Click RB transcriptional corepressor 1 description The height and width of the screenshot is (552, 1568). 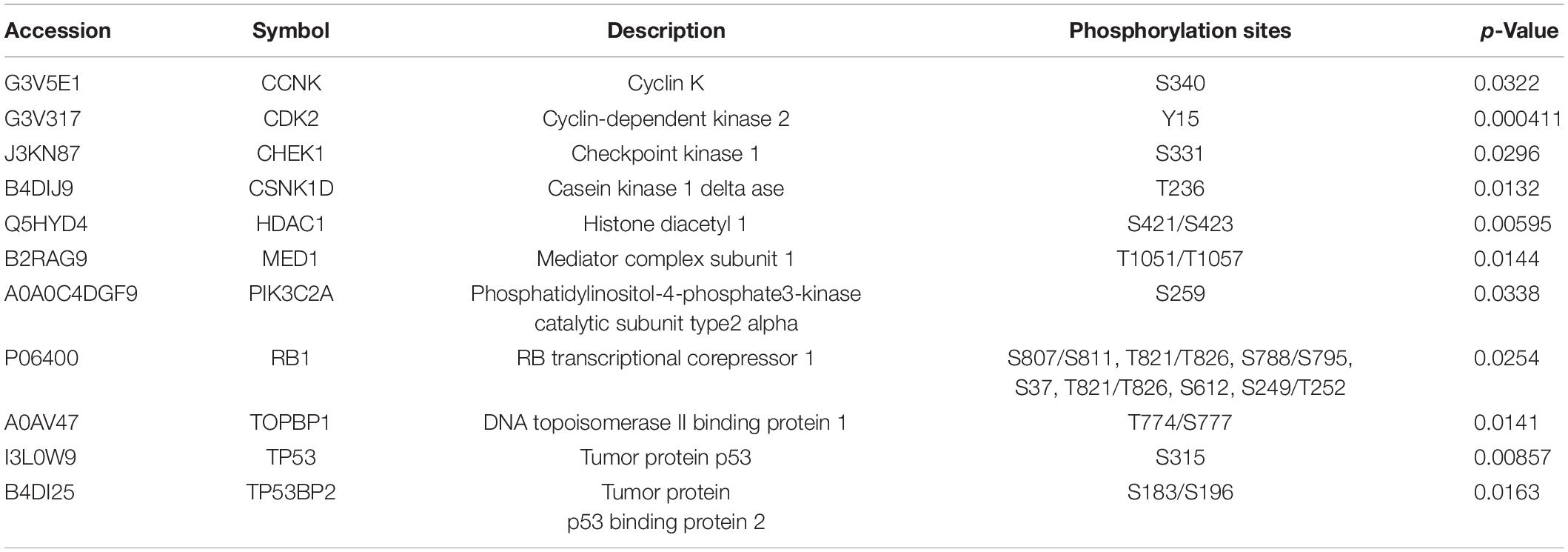click(666, 359)
